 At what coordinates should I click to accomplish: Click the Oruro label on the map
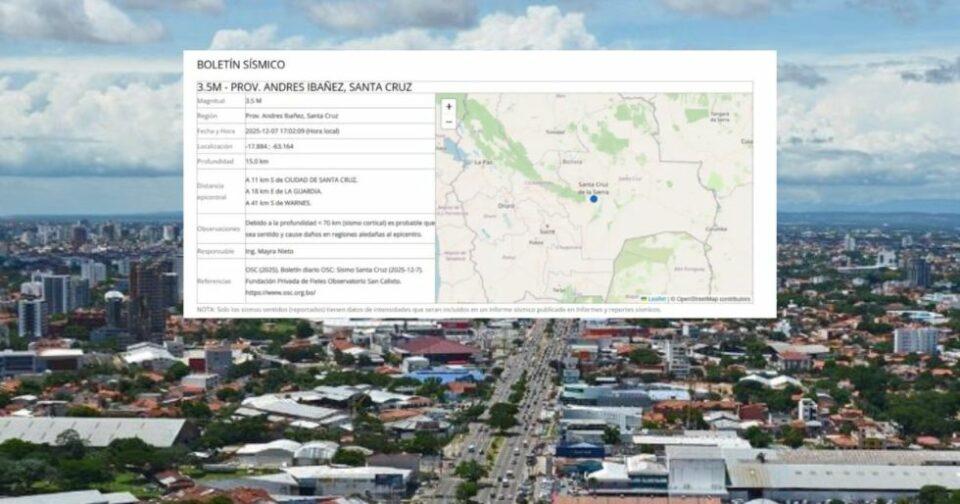click(x=506, y=205)
